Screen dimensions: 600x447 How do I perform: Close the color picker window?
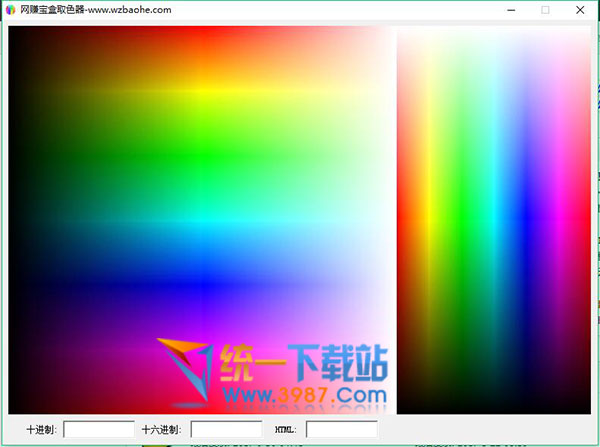click(580, 10)
